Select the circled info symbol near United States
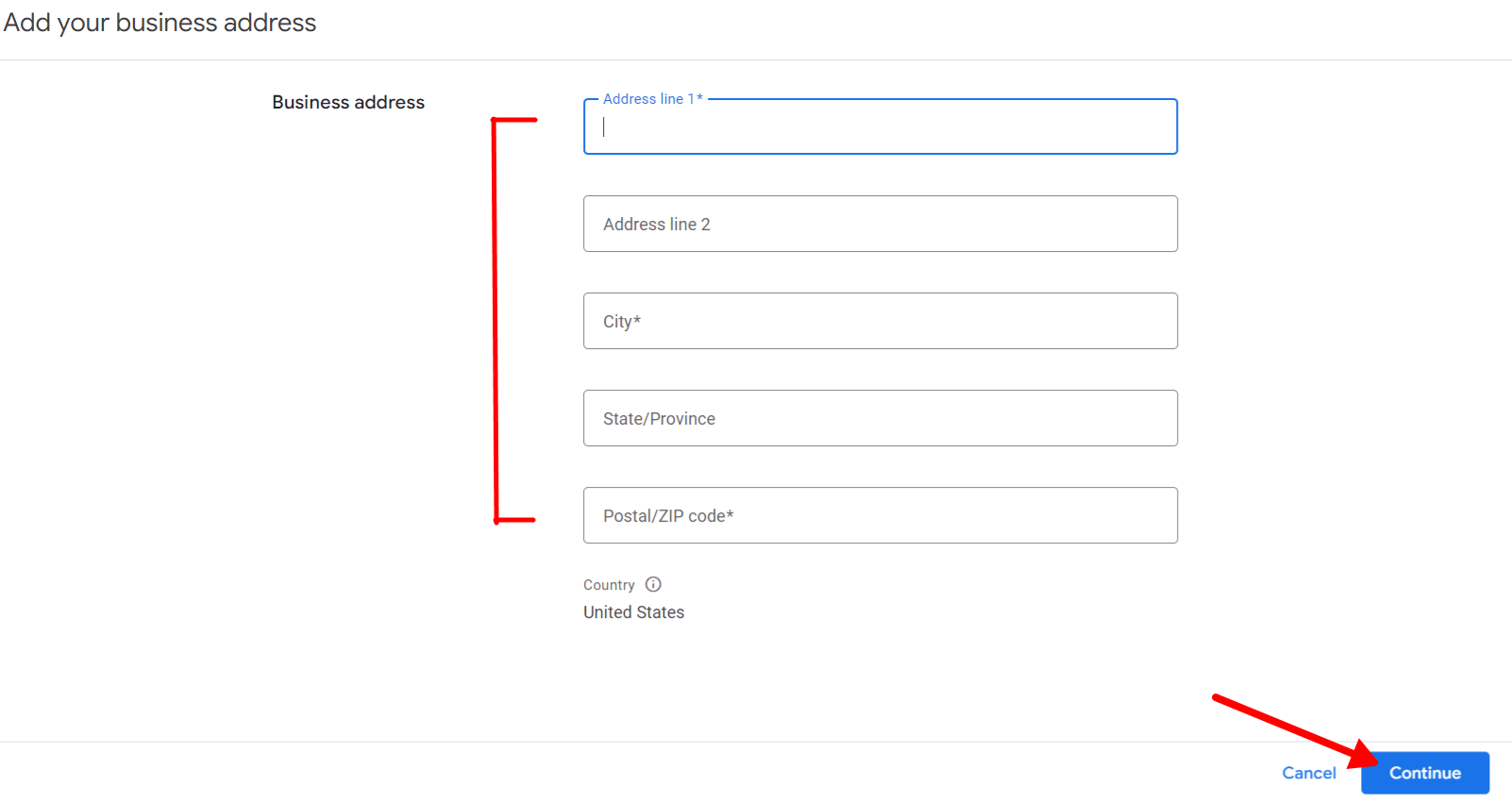Image resolution: width=1512 pixels, height=803 pixels. [x=654, y=584]
